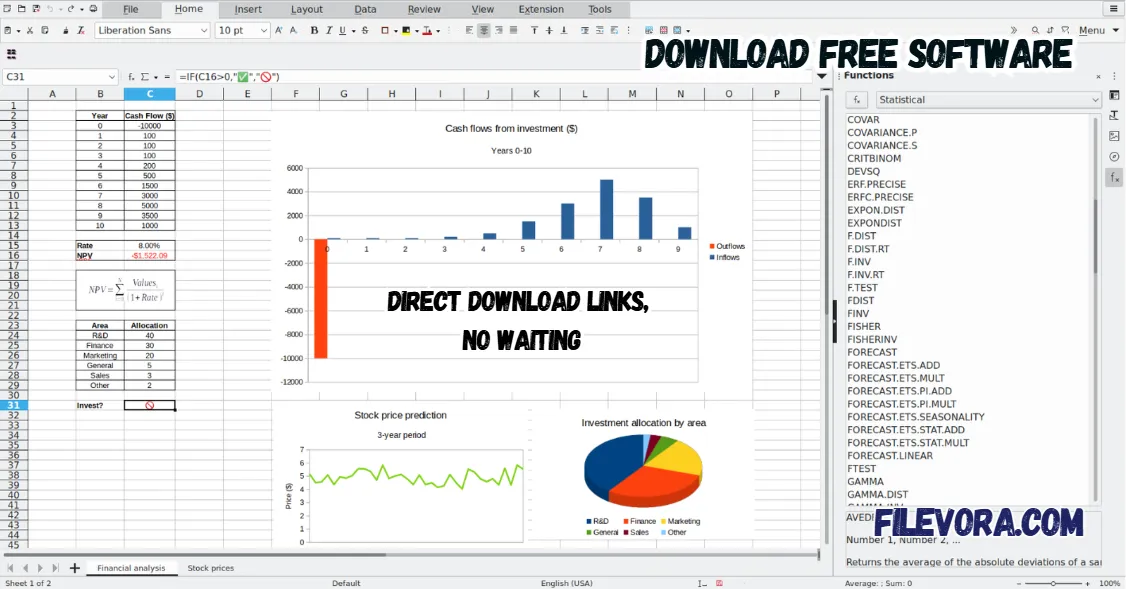Click the Print icon in the toolbar
This screenshot has height=589, width=1126.
tap(93, 8)
